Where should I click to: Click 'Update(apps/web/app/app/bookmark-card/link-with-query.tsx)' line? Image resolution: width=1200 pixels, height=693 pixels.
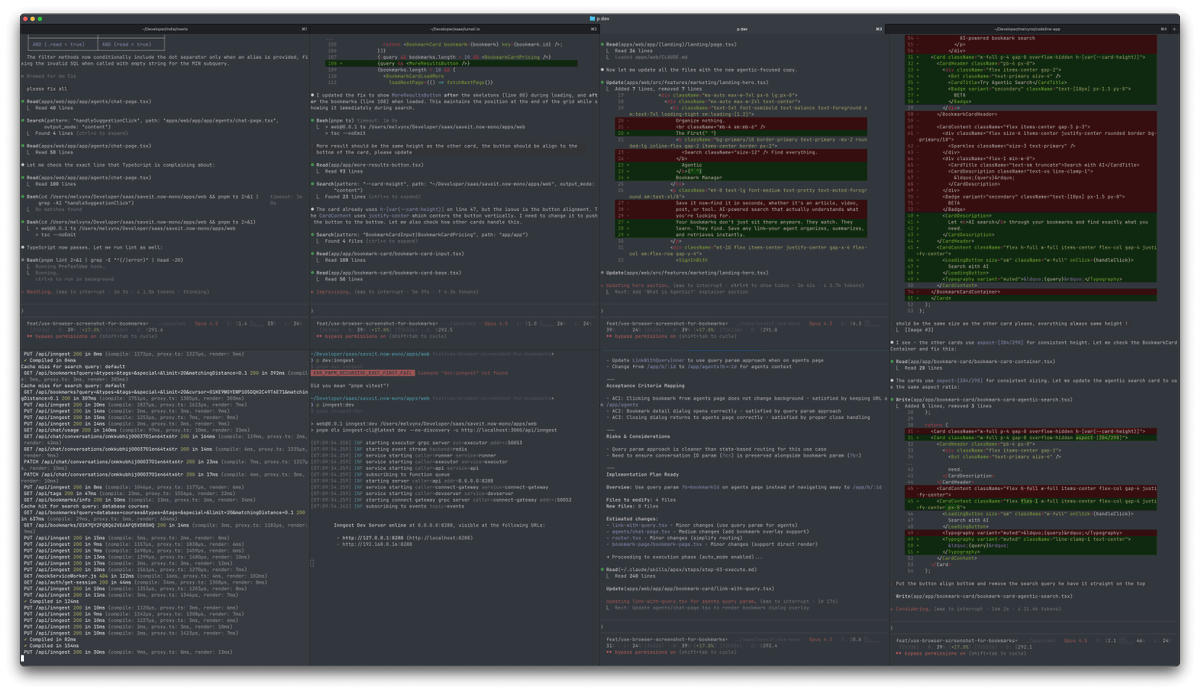(690, 588)
